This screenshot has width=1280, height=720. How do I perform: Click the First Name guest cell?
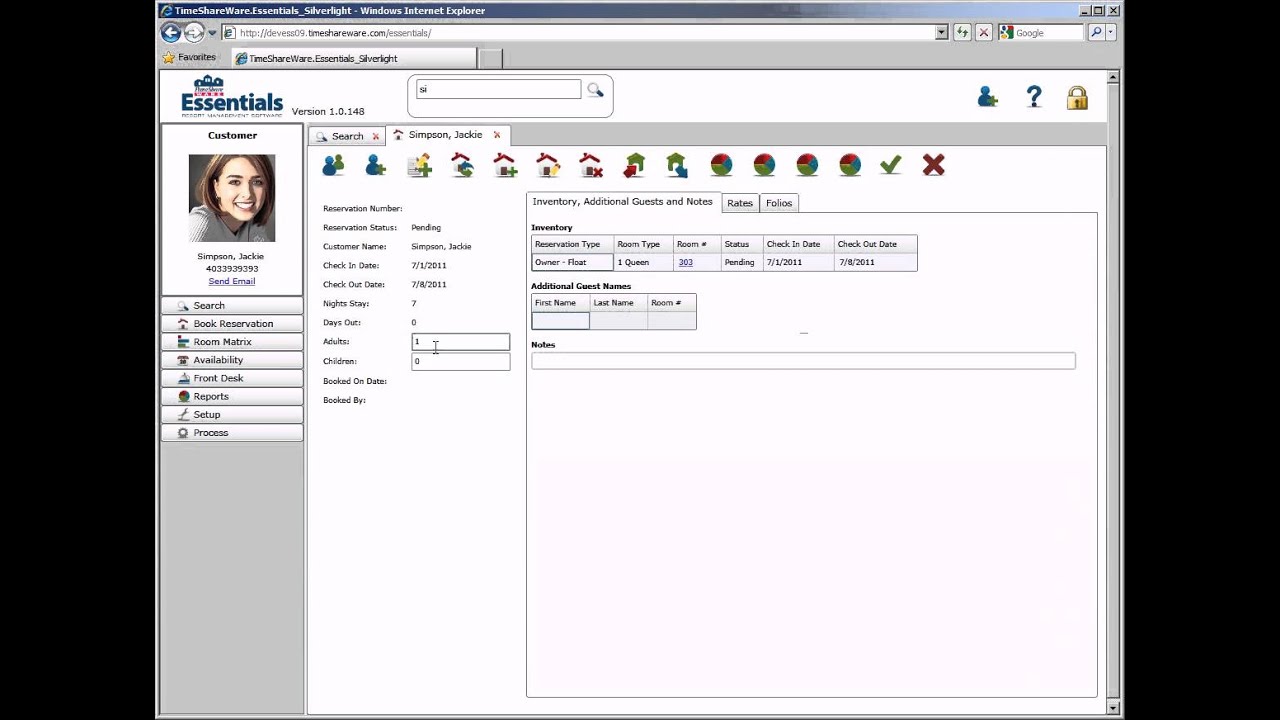click(x=560, y=321)
